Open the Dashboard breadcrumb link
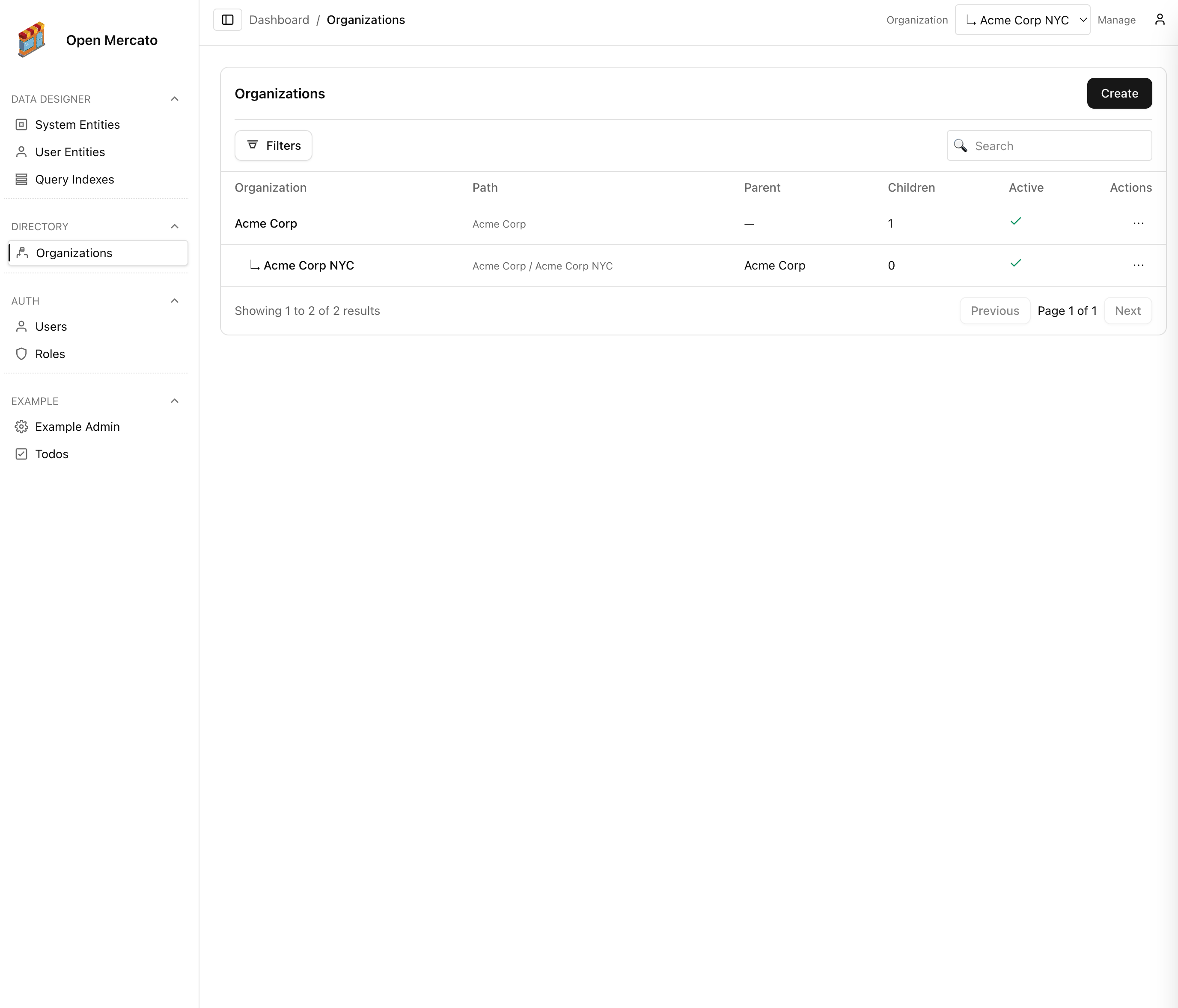 279,19
